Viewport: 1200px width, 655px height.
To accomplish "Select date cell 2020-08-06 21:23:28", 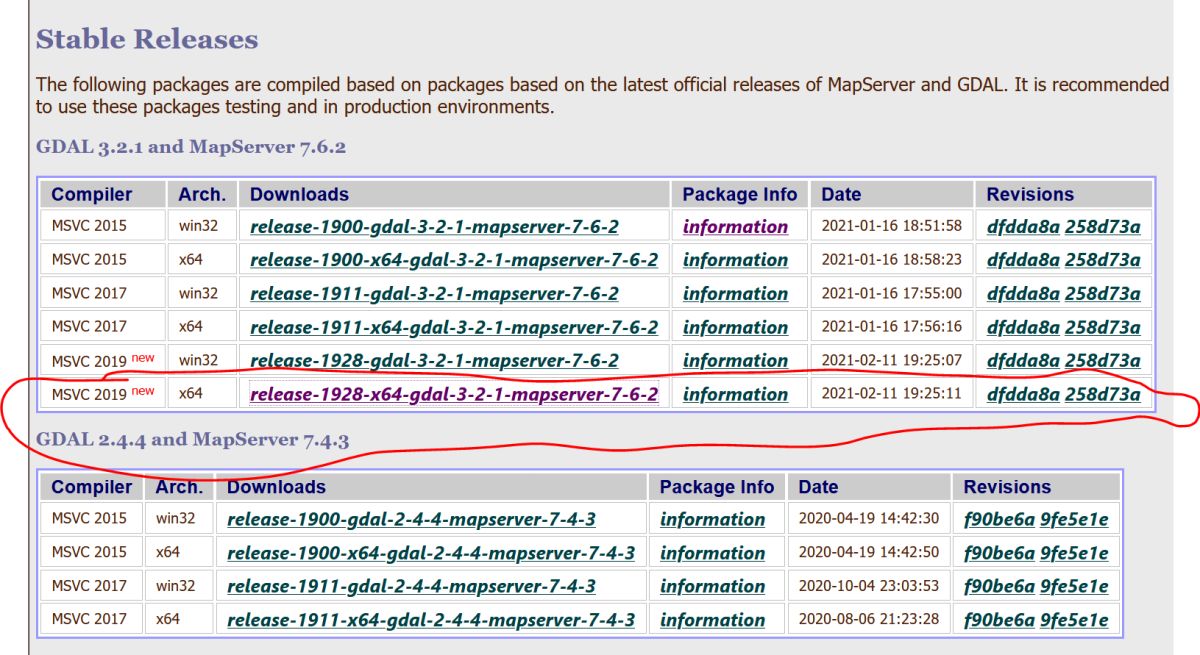I will pyautogui.click(x=869, y=620).
